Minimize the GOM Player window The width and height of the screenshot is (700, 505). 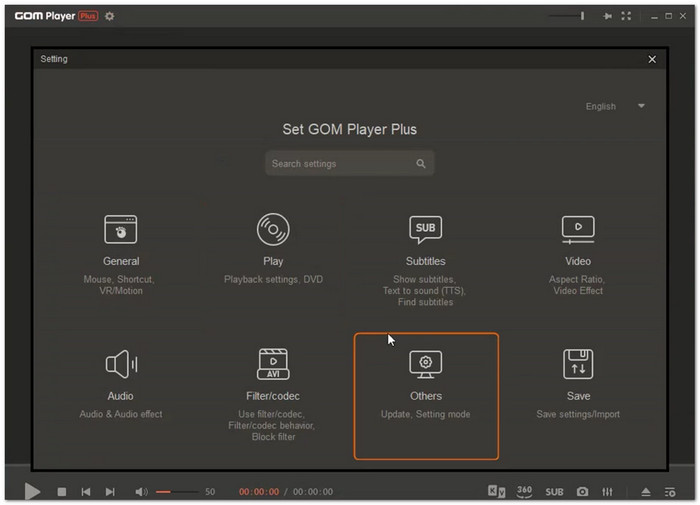click(654, 17)
